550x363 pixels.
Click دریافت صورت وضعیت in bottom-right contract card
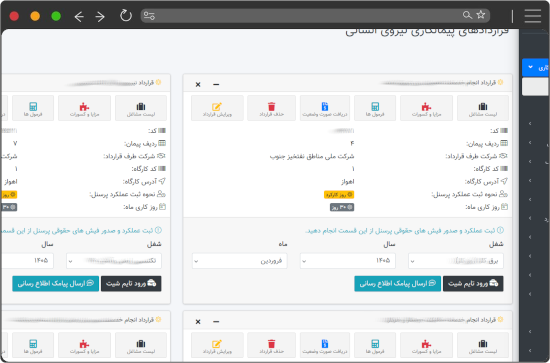[325, 345]
